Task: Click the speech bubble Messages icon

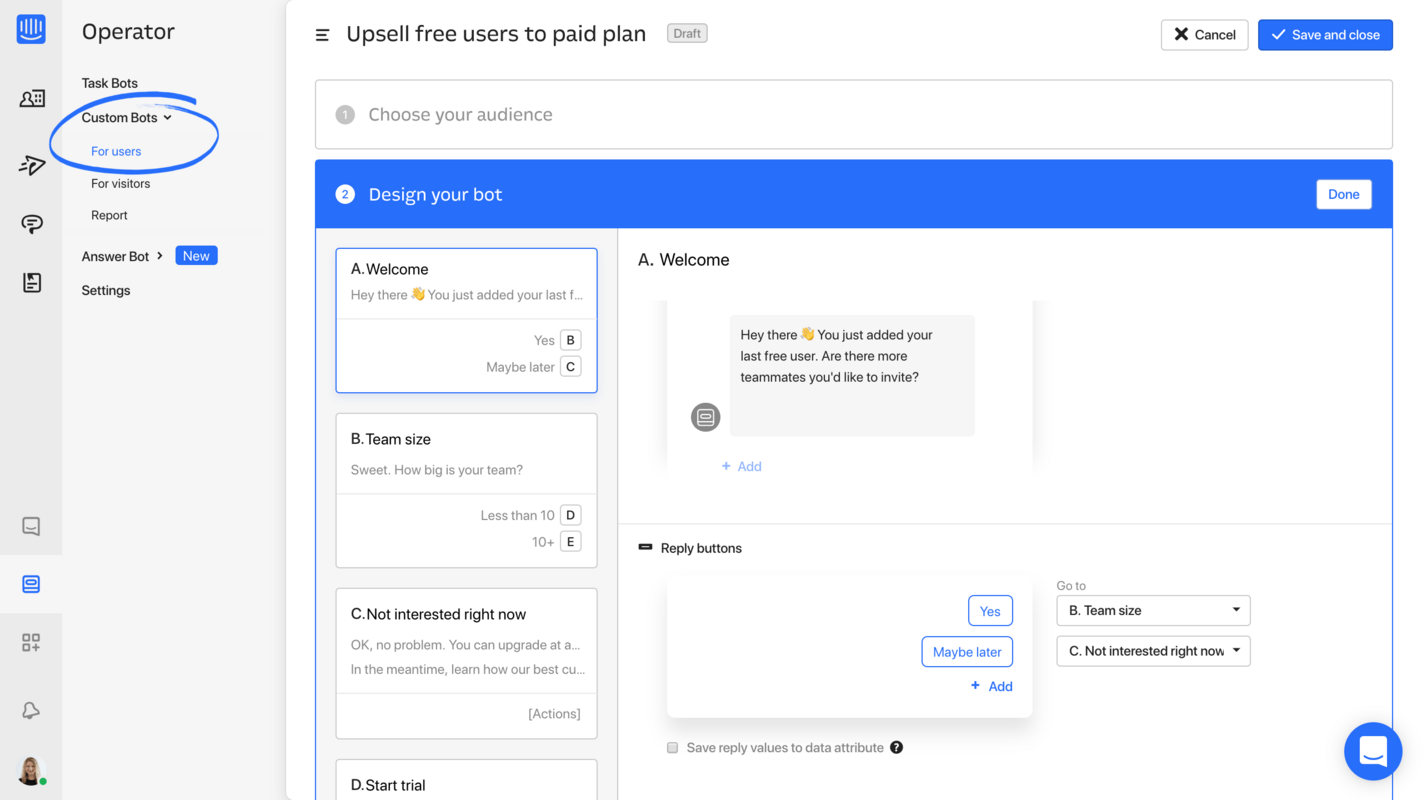Action: 31,224
